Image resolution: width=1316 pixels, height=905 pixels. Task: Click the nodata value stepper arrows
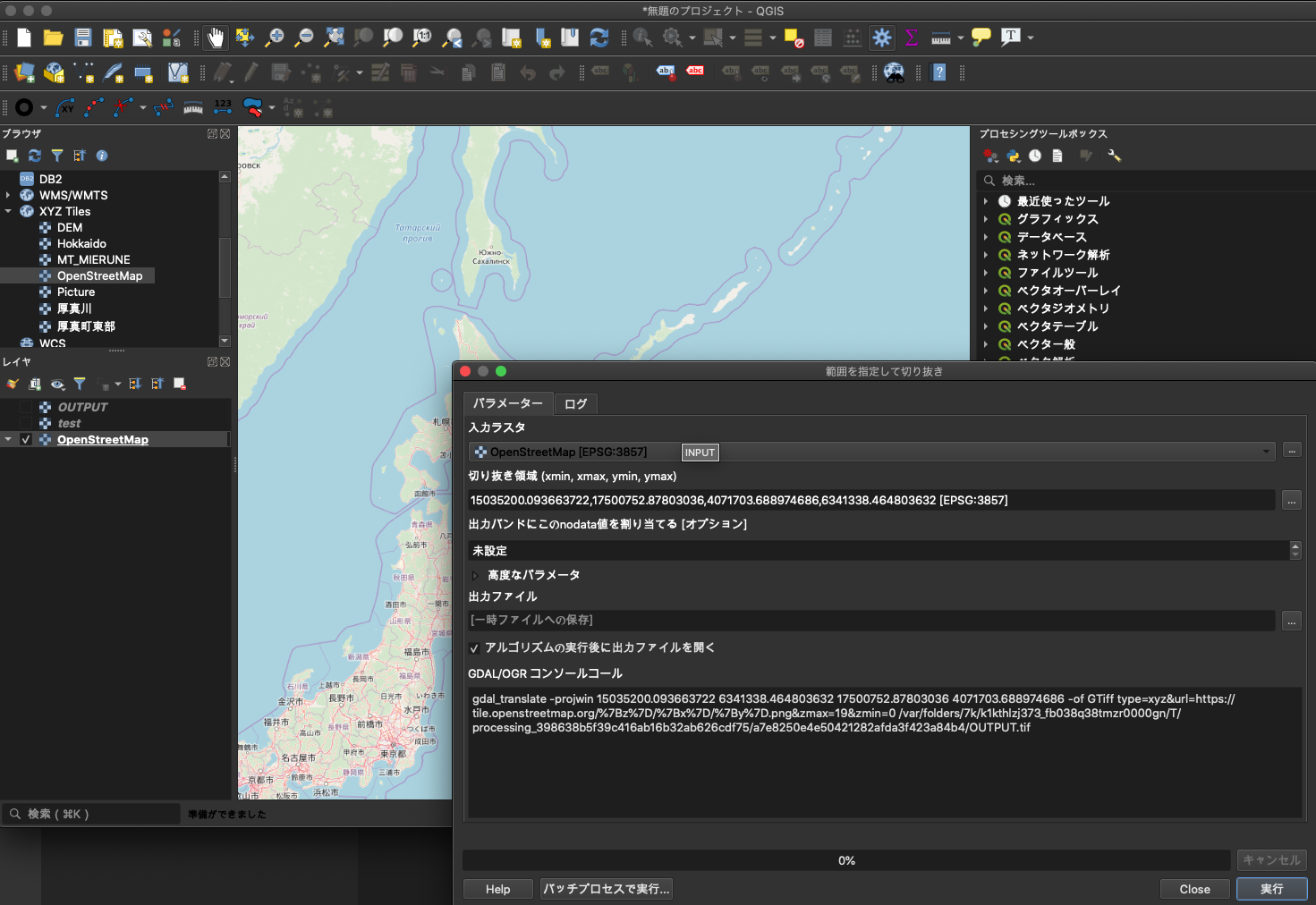point(1295,550)
